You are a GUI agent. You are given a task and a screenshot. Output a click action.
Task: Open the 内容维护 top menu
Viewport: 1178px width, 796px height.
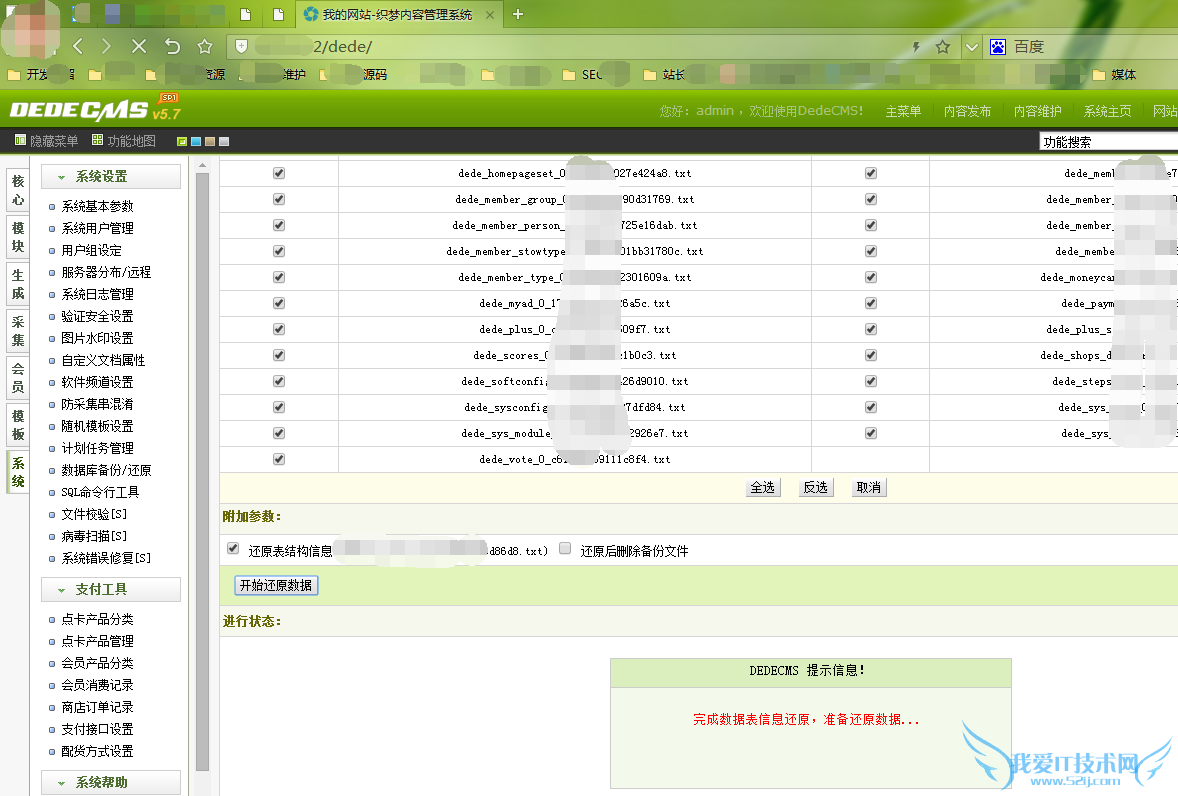pos(1037,111)
